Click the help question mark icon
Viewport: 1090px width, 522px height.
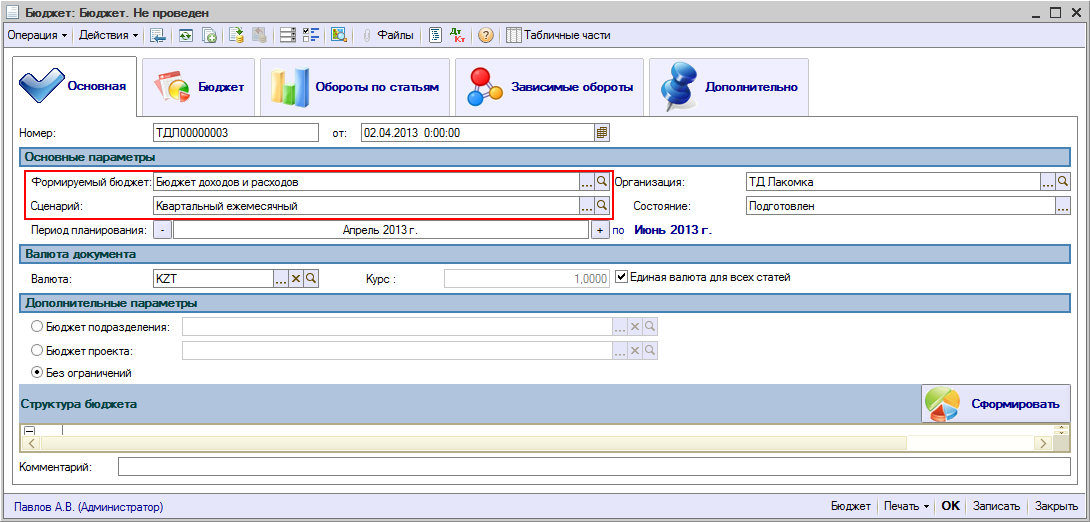[486, 35]
